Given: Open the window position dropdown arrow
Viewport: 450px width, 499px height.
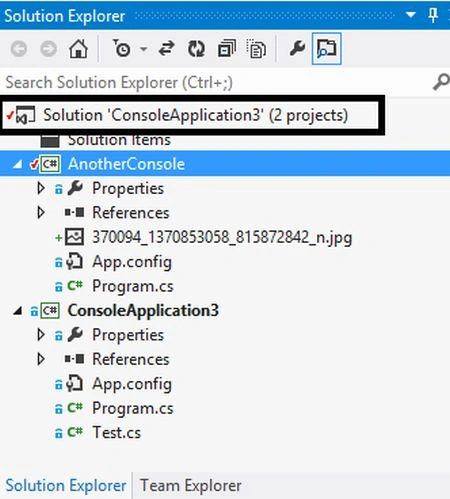Looking at the screenshot, I should (411, 15).
